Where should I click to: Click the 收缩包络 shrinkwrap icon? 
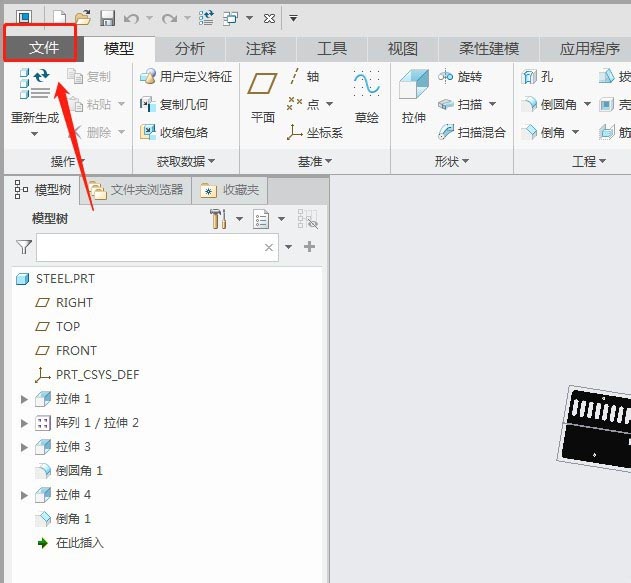pyautogui.click(x=148, y=132)
